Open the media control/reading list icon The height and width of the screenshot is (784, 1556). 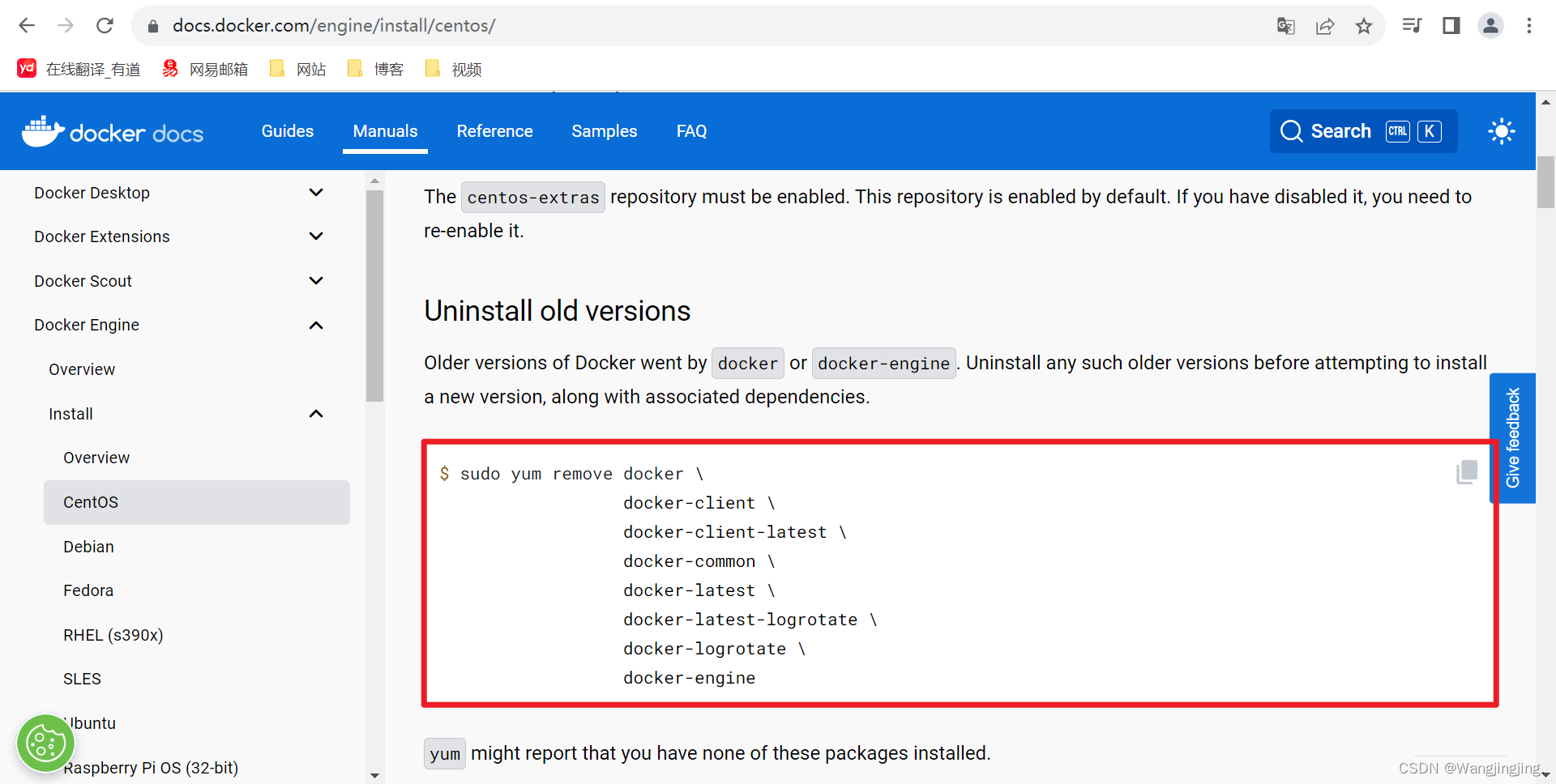(x=1412, y=26)
